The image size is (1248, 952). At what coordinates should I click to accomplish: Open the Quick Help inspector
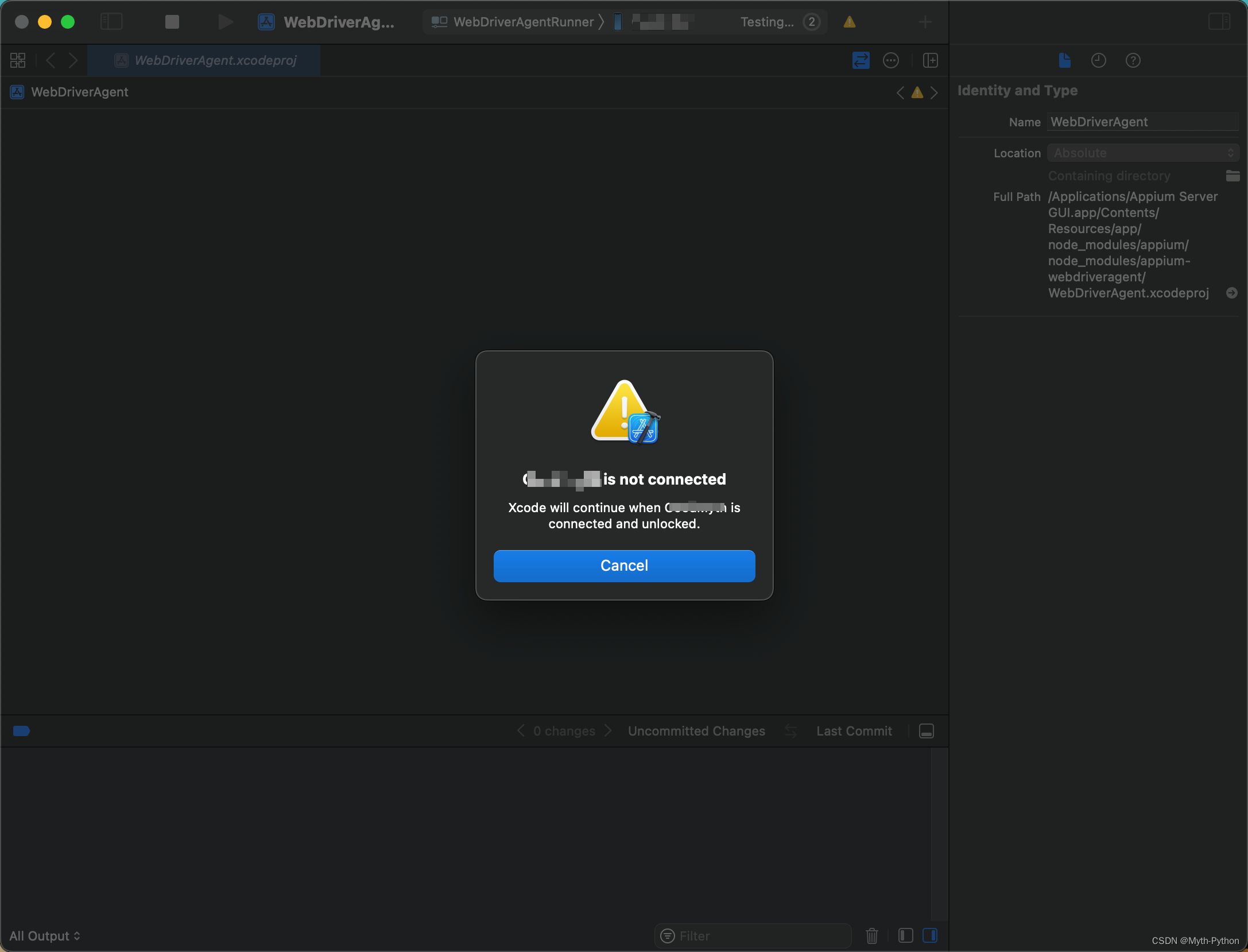[1133, 60]
